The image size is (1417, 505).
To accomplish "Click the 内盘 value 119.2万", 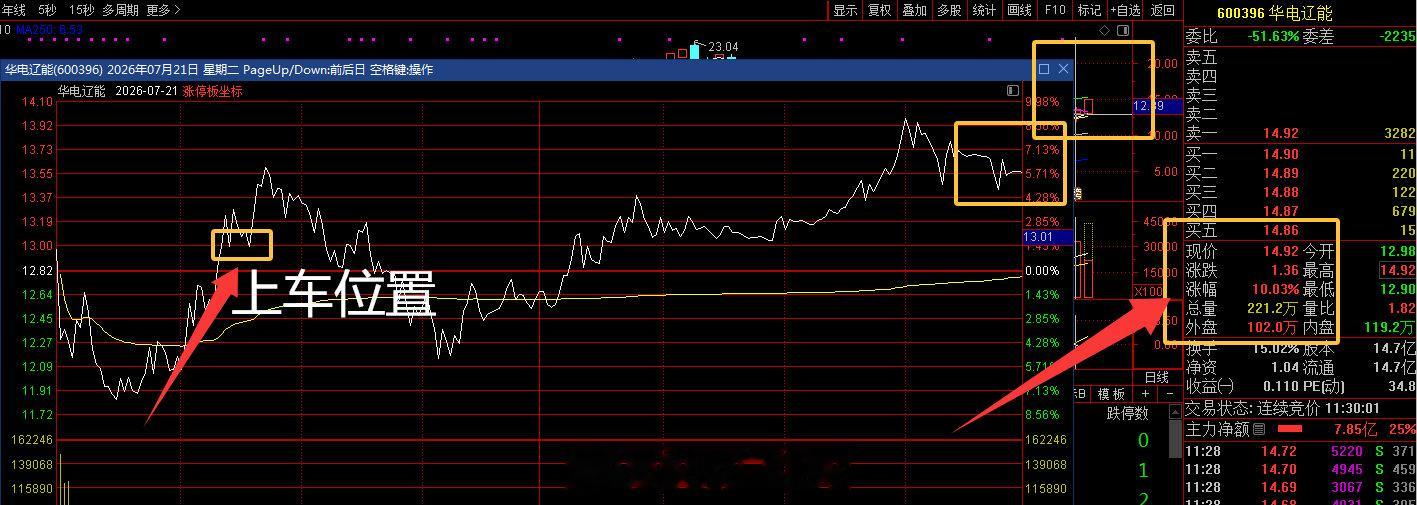I will click(x=1390, y=327).
